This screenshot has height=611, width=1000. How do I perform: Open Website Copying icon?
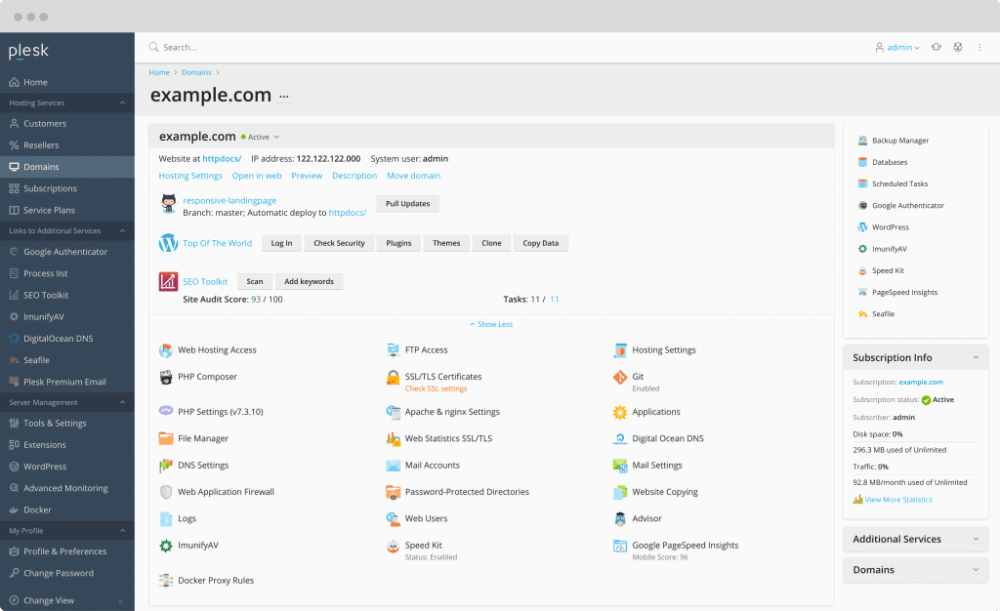point(620,492)
